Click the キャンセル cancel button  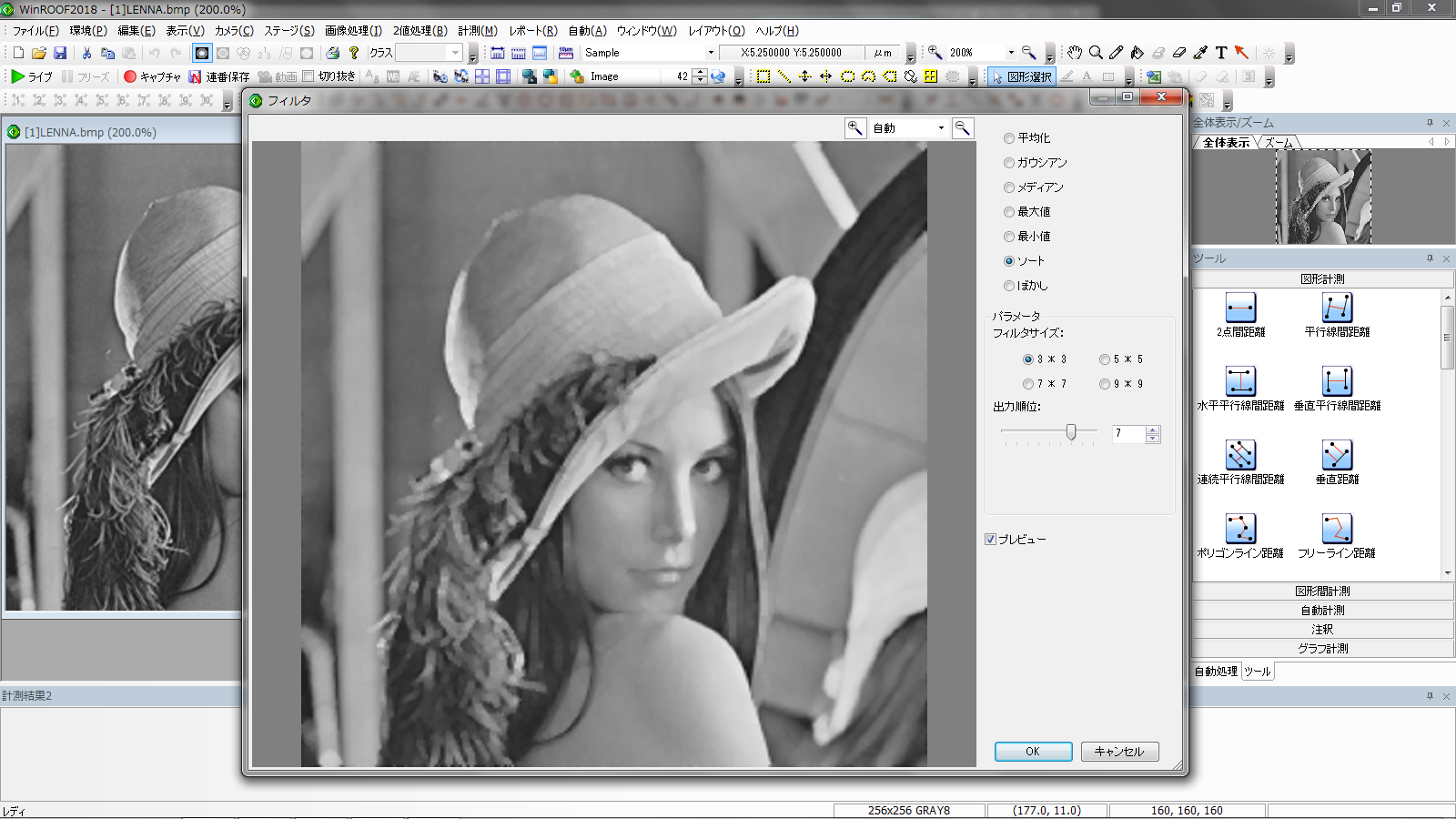pos(1119,752)
